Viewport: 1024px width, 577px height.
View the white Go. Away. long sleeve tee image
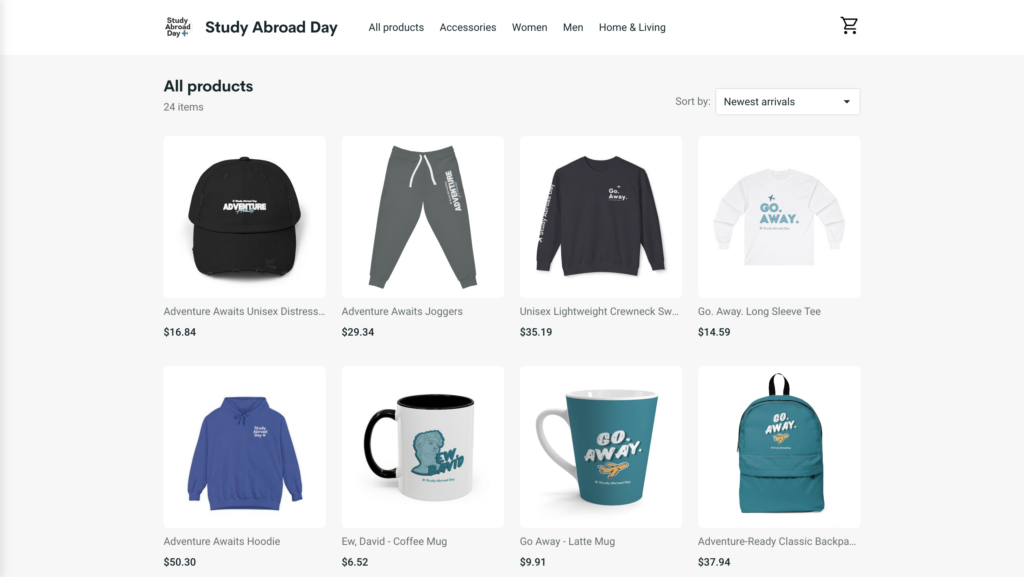(779, 217)
